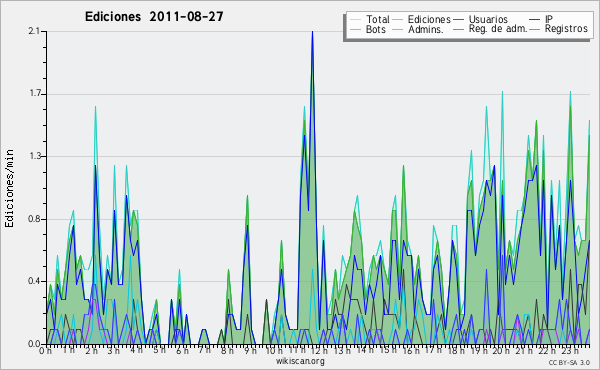Viewport: 600px width, 370px height.
Task: Click the Total legend color line
Action: click(355, 20)
